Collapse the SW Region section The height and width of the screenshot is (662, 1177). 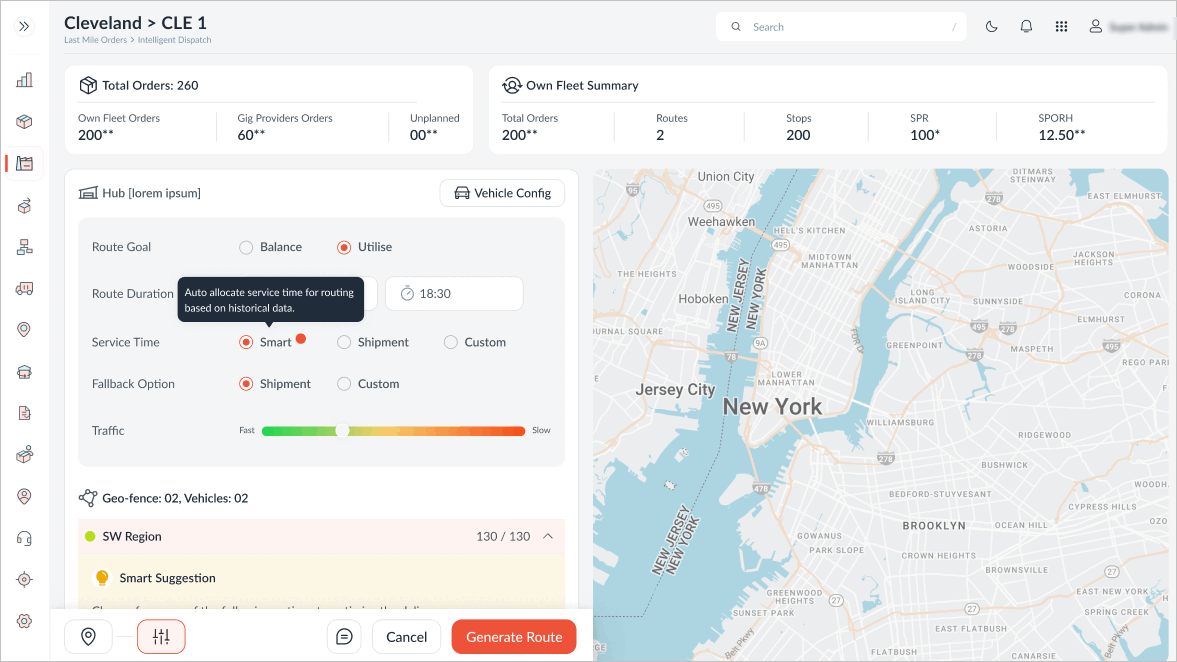point(548,536)
